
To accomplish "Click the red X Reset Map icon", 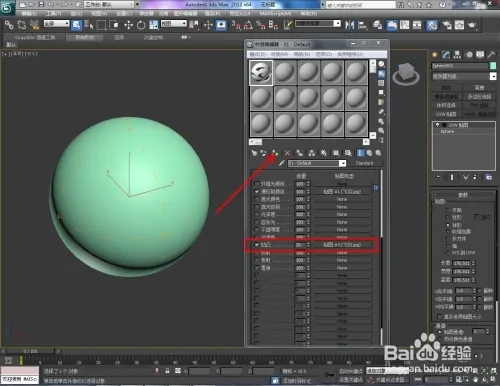I will point(287,153).
